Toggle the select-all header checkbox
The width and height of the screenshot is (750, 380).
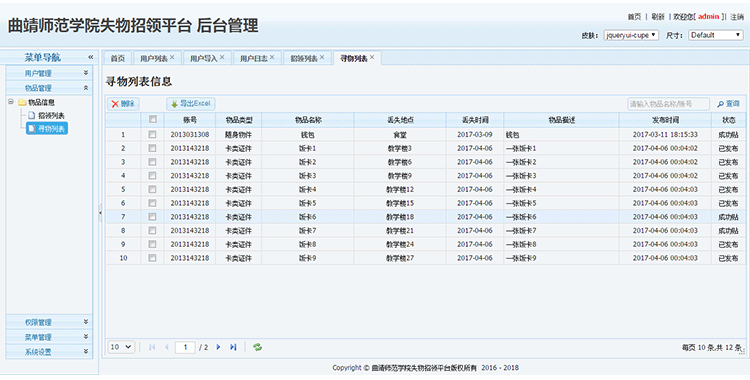click(153, 120)
